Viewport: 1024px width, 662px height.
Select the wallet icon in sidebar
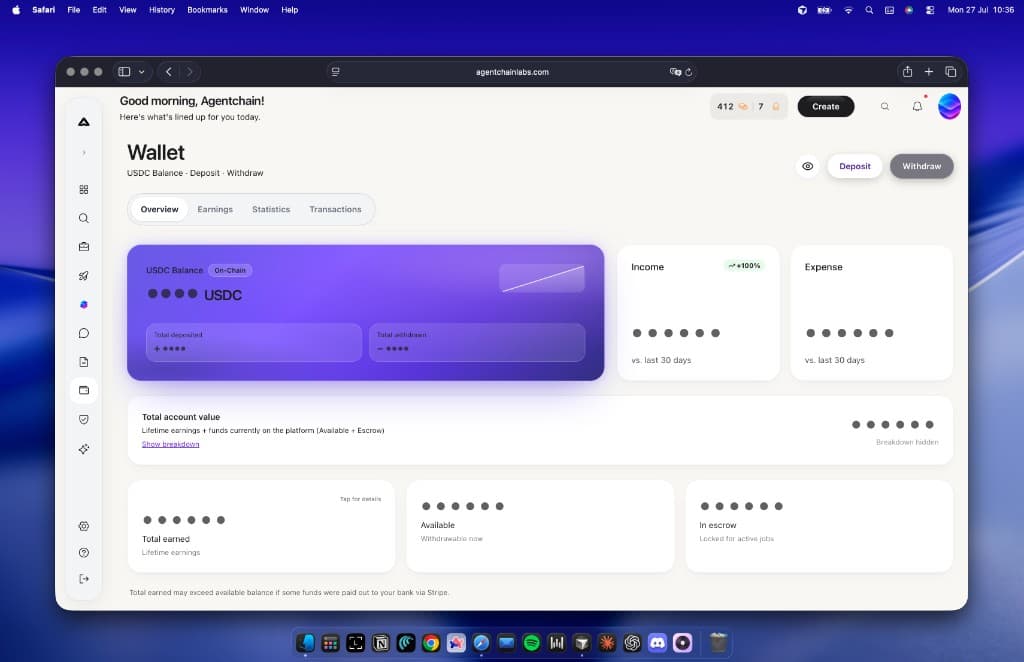(84, 390)
